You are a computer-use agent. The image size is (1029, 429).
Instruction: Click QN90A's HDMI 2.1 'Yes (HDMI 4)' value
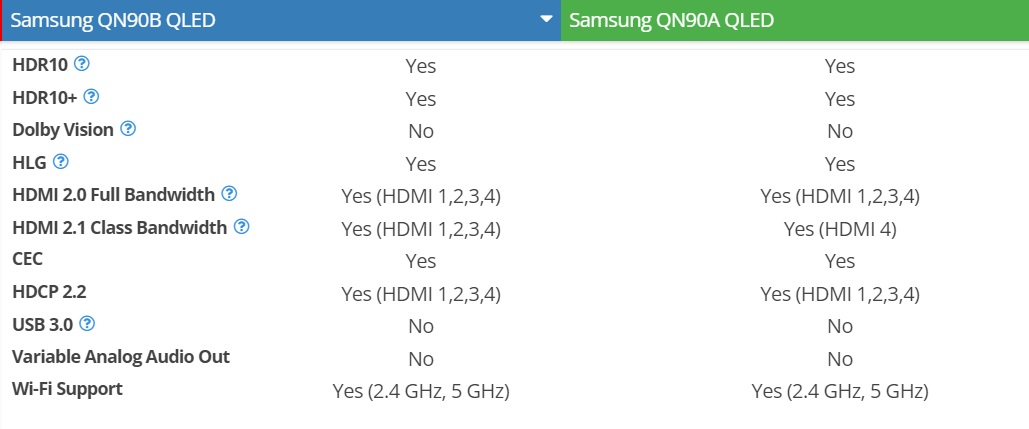(840, 229)
